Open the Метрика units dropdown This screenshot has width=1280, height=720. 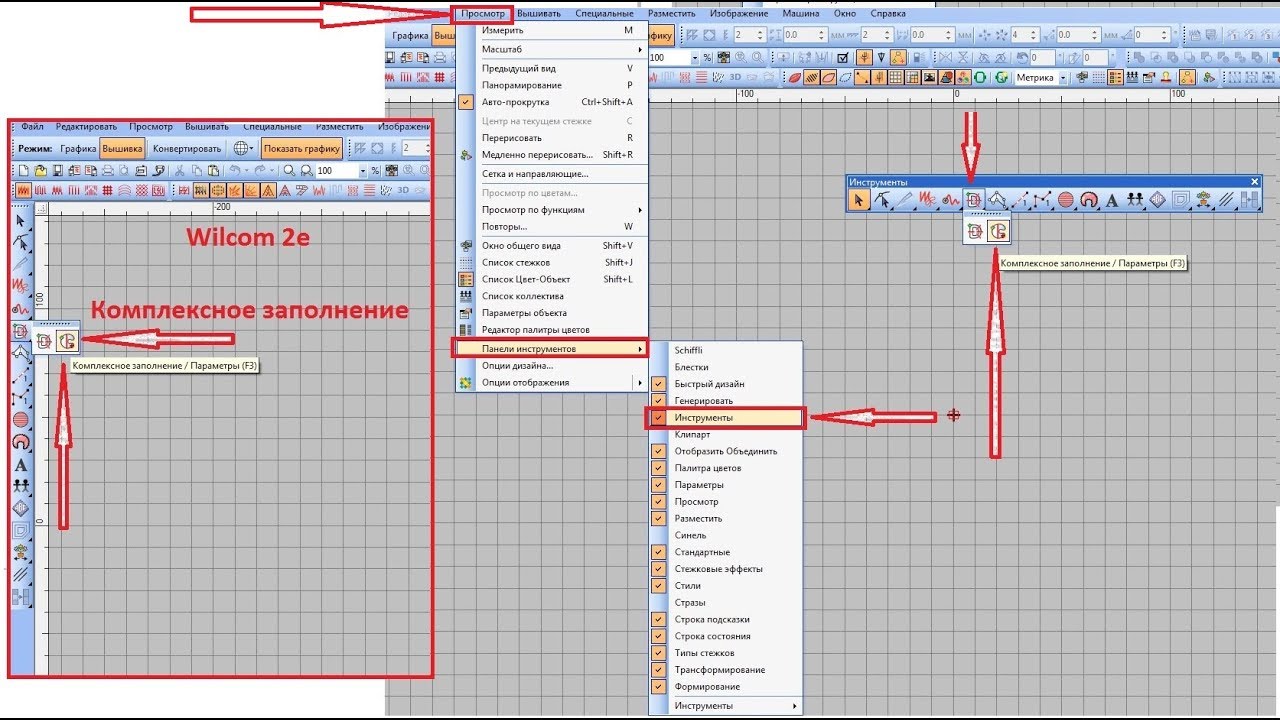tap(1063, 77)
